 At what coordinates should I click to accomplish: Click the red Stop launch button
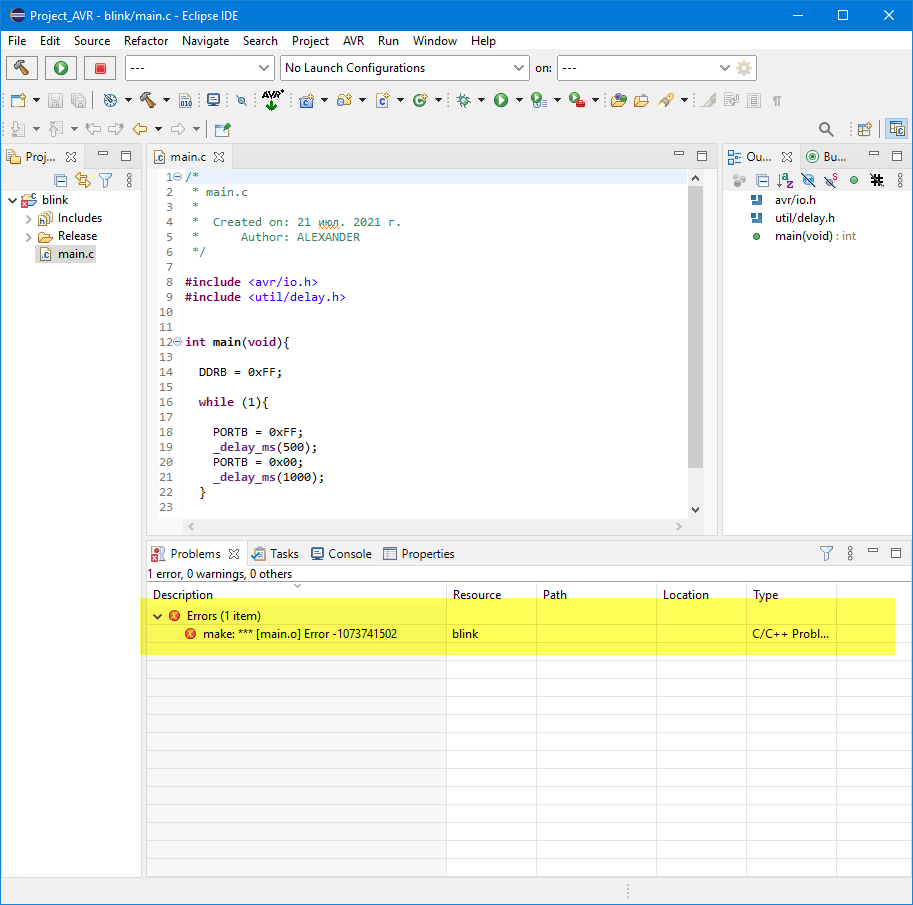point(100,68)
